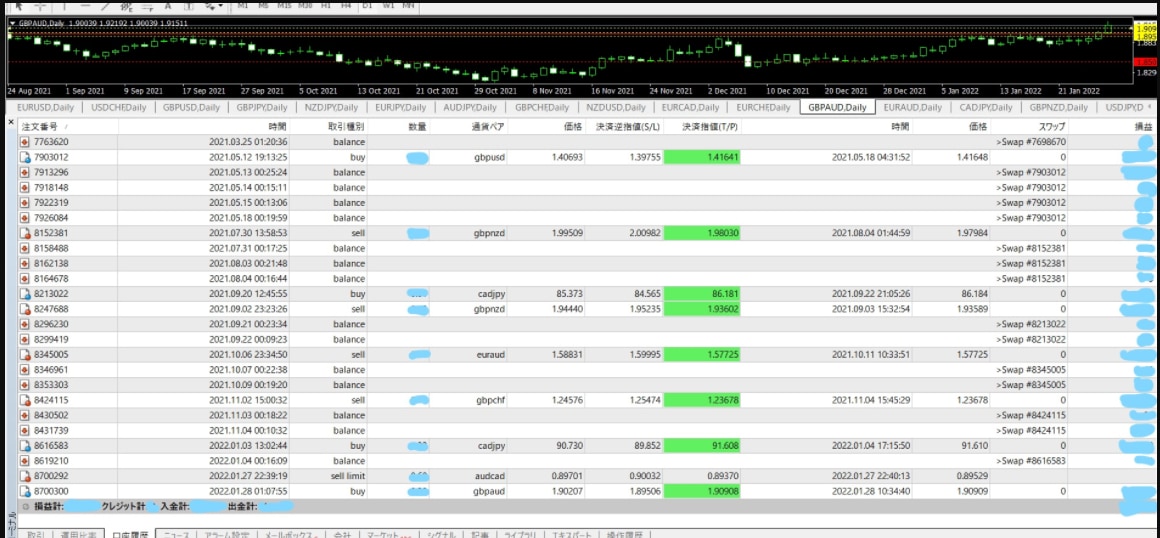Switch chart timeframe to D1
This screenshot has width=1160, height=538.
point(368,4)
